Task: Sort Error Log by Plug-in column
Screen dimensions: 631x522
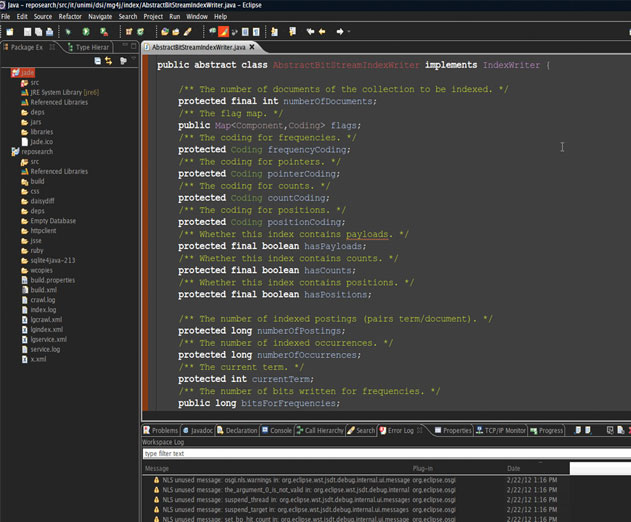Action: (x=458, y=468)
